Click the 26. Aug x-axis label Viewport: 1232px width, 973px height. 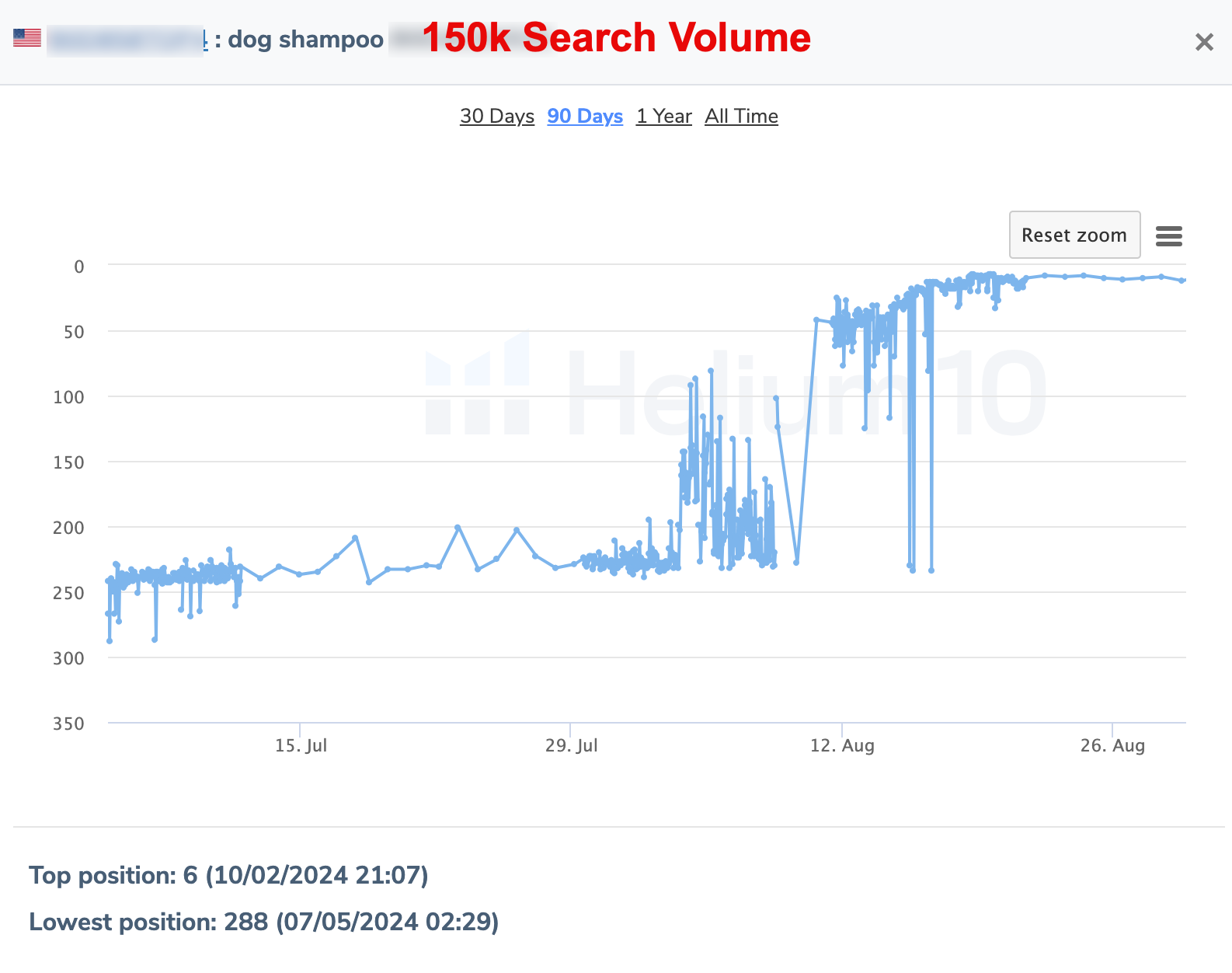(1112, 745)
